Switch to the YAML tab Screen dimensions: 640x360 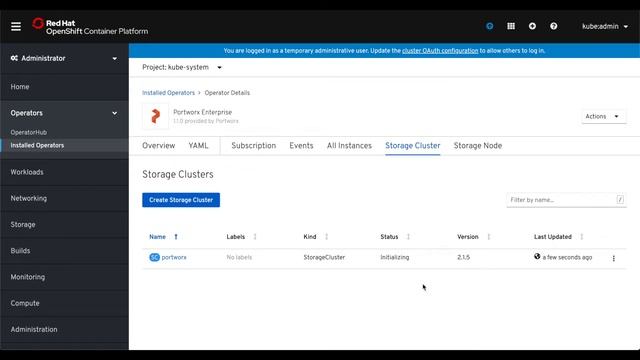coord(198,146)
